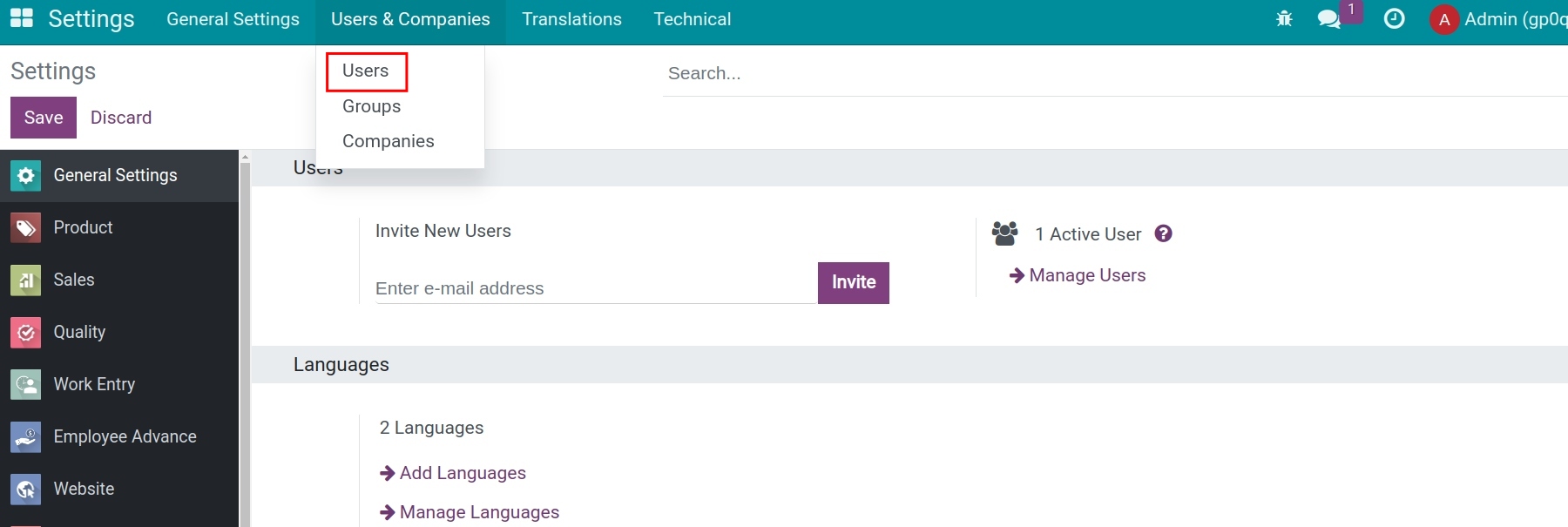The height and width of the screenshot is (527, 1568).
Task: Open Work Entry settings in the sidebar
Action: 119,385
